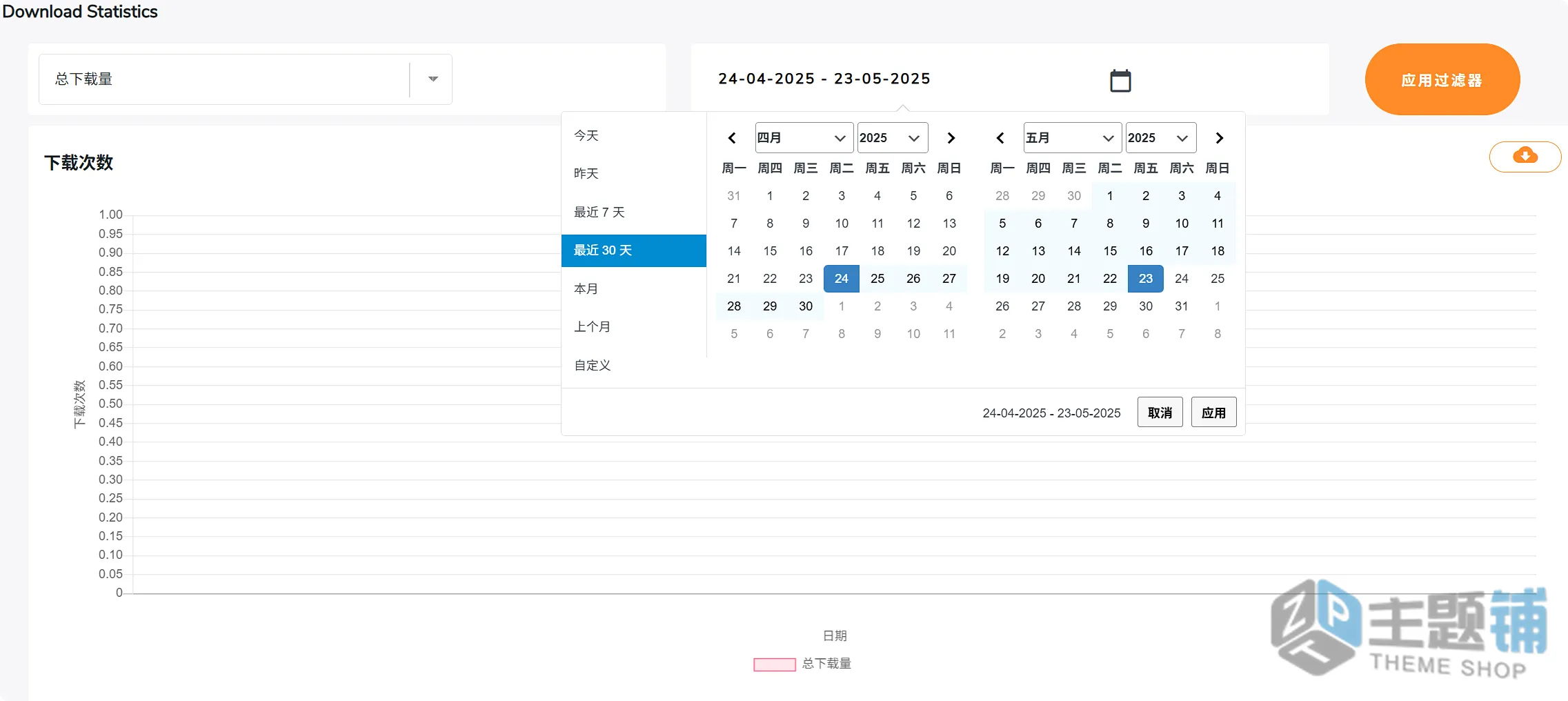Pick May 12 in right calendar
Image resolution: width=1568 pixels, height=701 pixels.
1002,251
